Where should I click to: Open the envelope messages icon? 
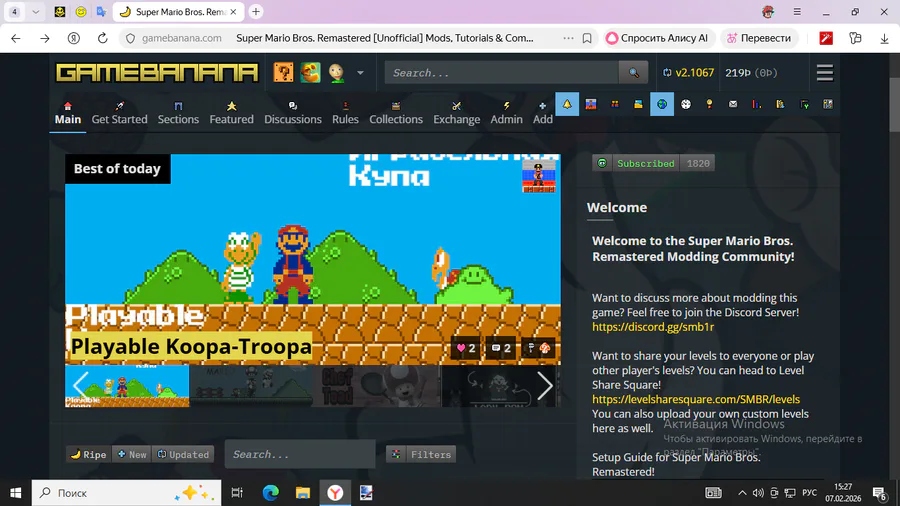[733, 104]
